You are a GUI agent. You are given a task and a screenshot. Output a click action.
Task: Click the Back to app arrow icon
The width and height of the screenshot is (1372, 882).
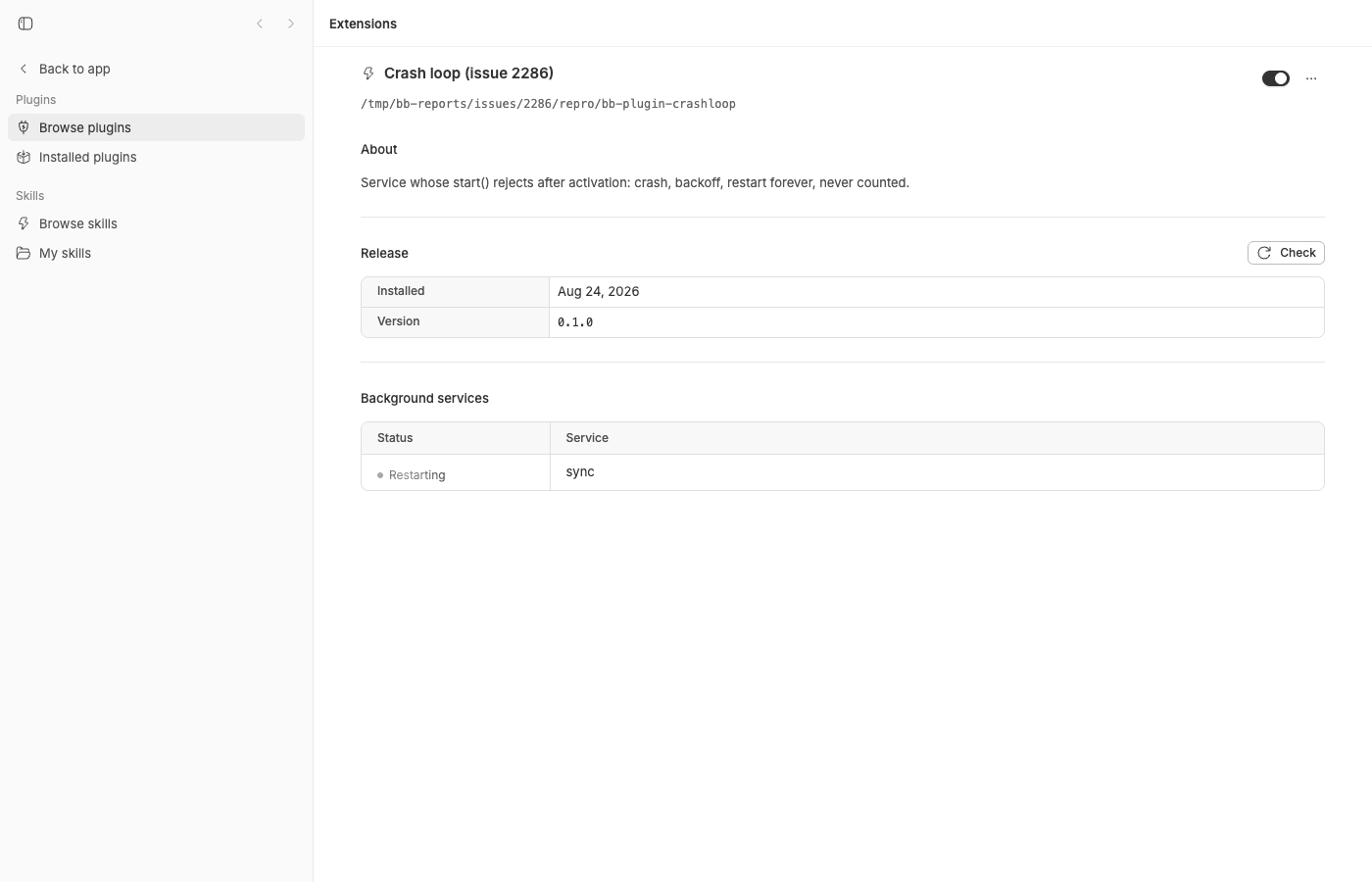[24, 69]
